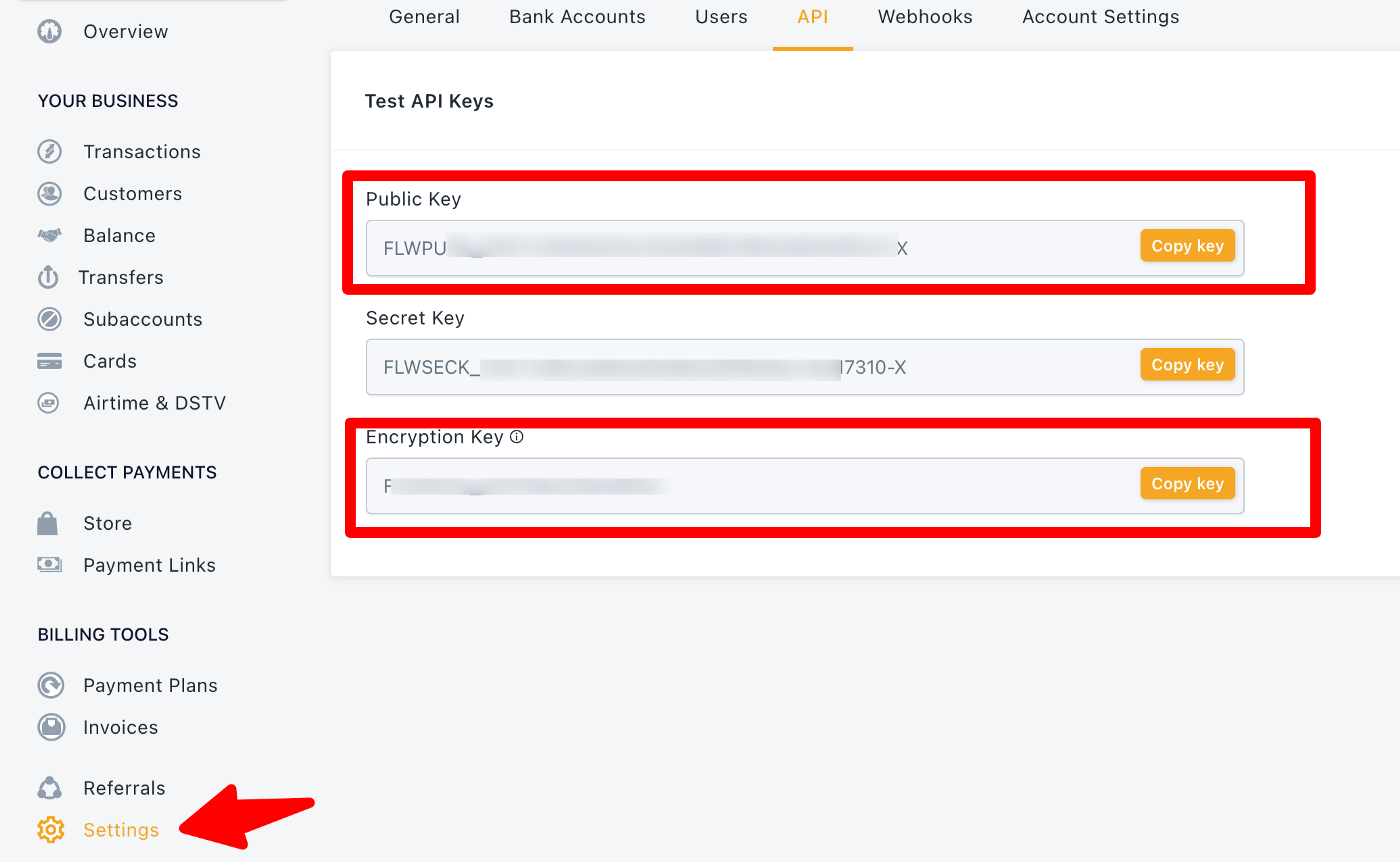Image resolution: width=1400 pixels, height=862 pixels.
Task: Click the Transactions lightning icon
Action: pos(49,152)
